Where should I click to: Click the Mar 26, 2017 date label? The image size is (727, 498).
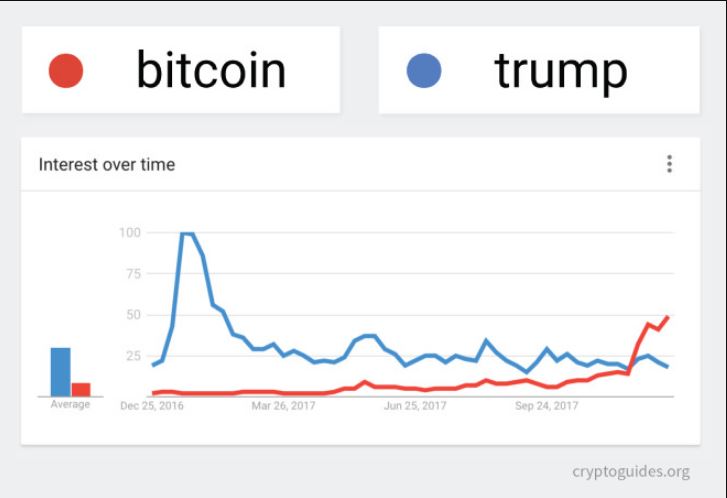click(283, 406)
